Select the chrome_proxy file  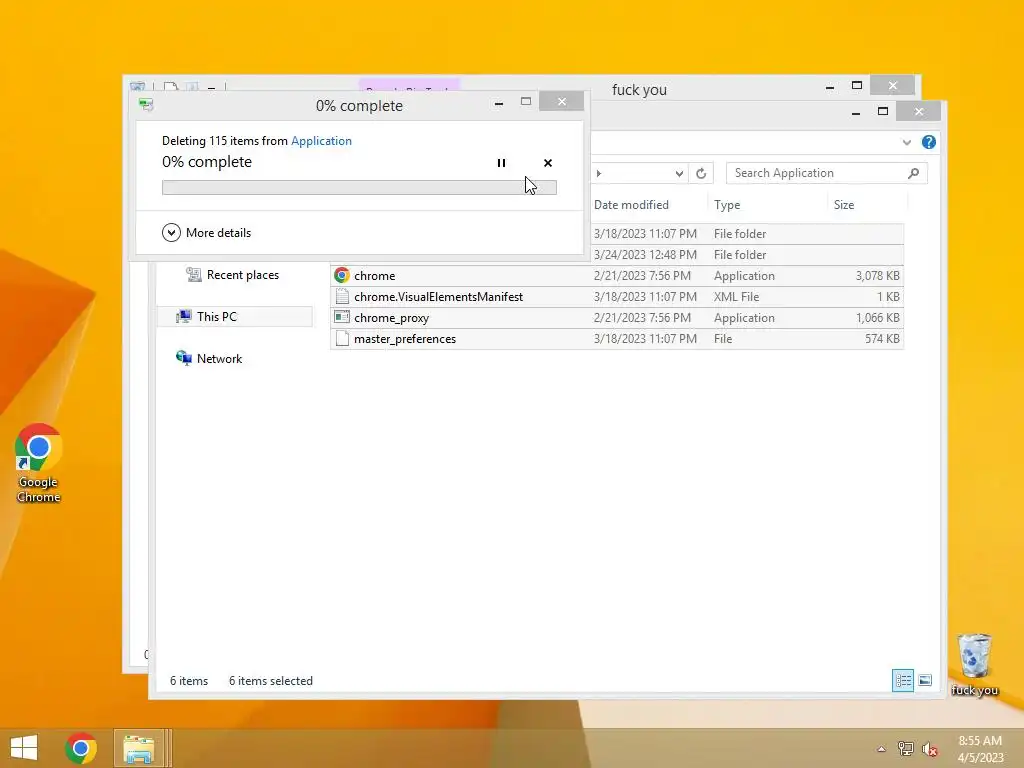[x=617, y=317]
